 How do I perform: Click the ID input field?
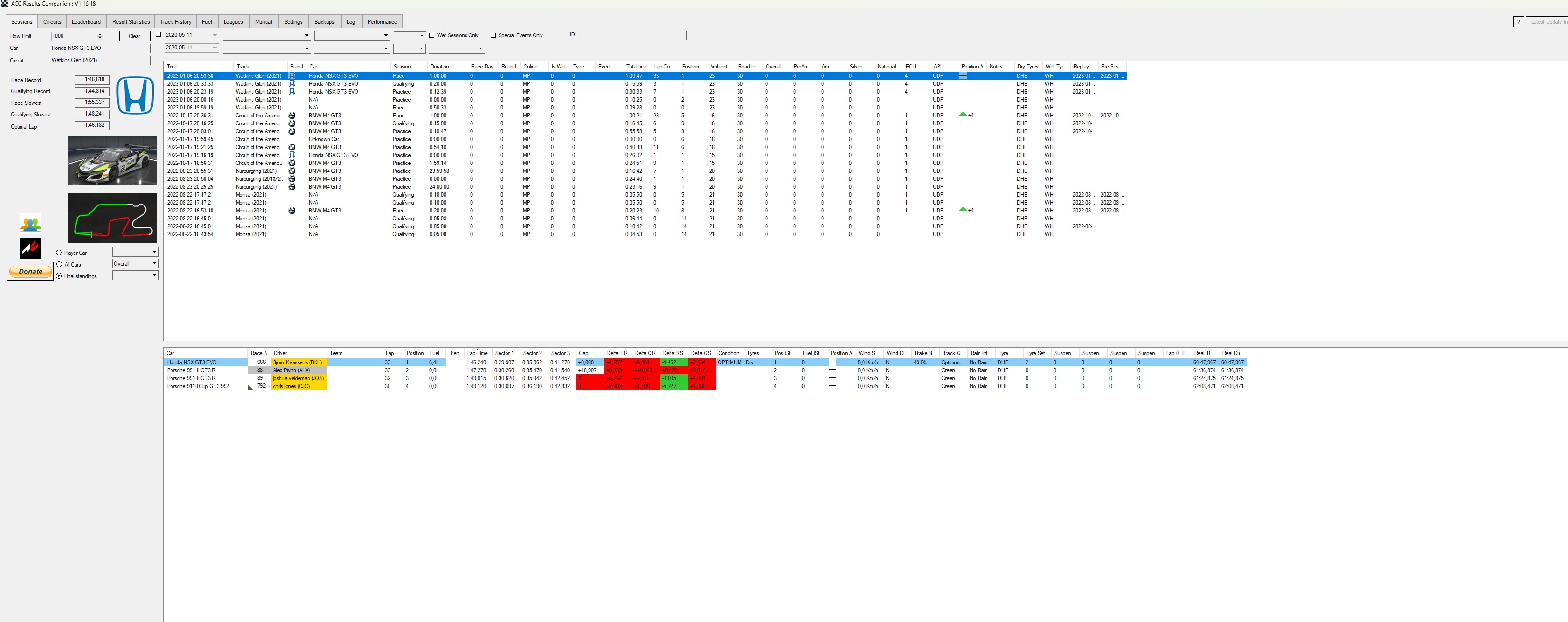coord(633,35)
